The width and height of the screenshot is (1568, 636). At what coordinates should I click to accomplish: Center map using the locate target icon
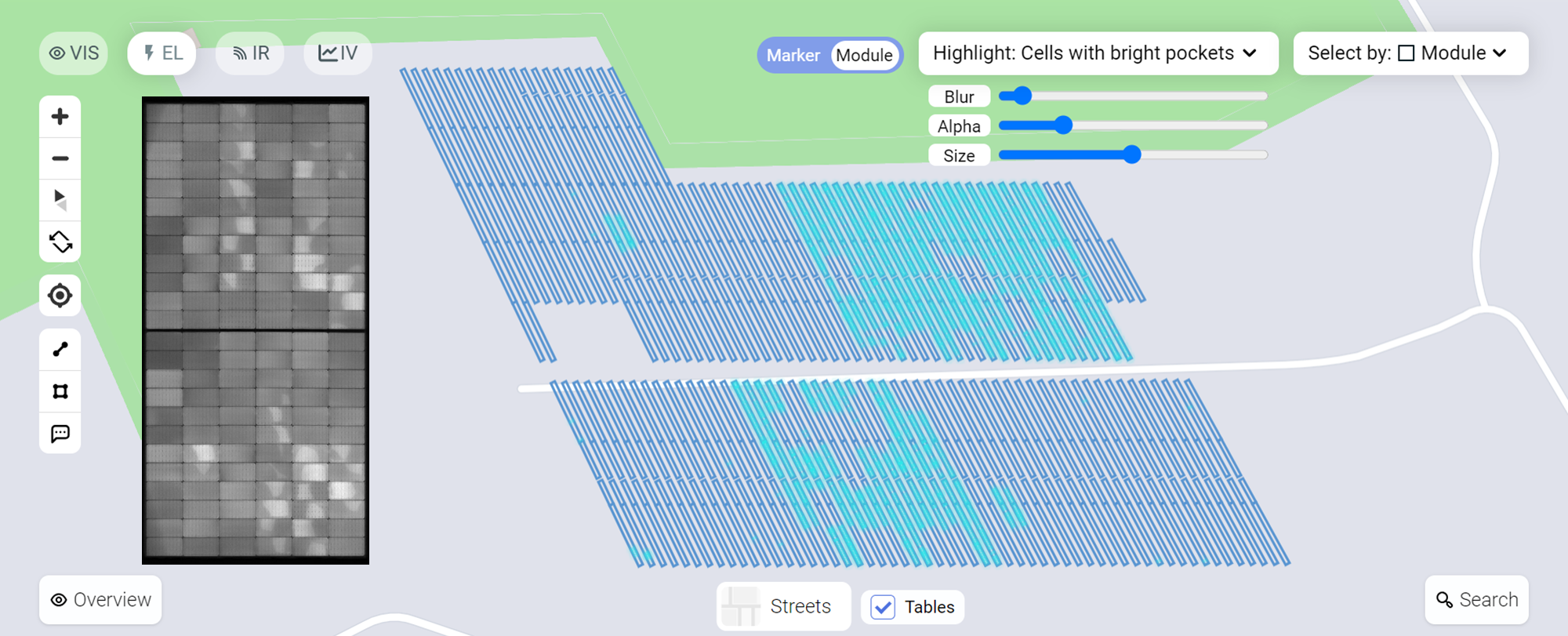60,296
